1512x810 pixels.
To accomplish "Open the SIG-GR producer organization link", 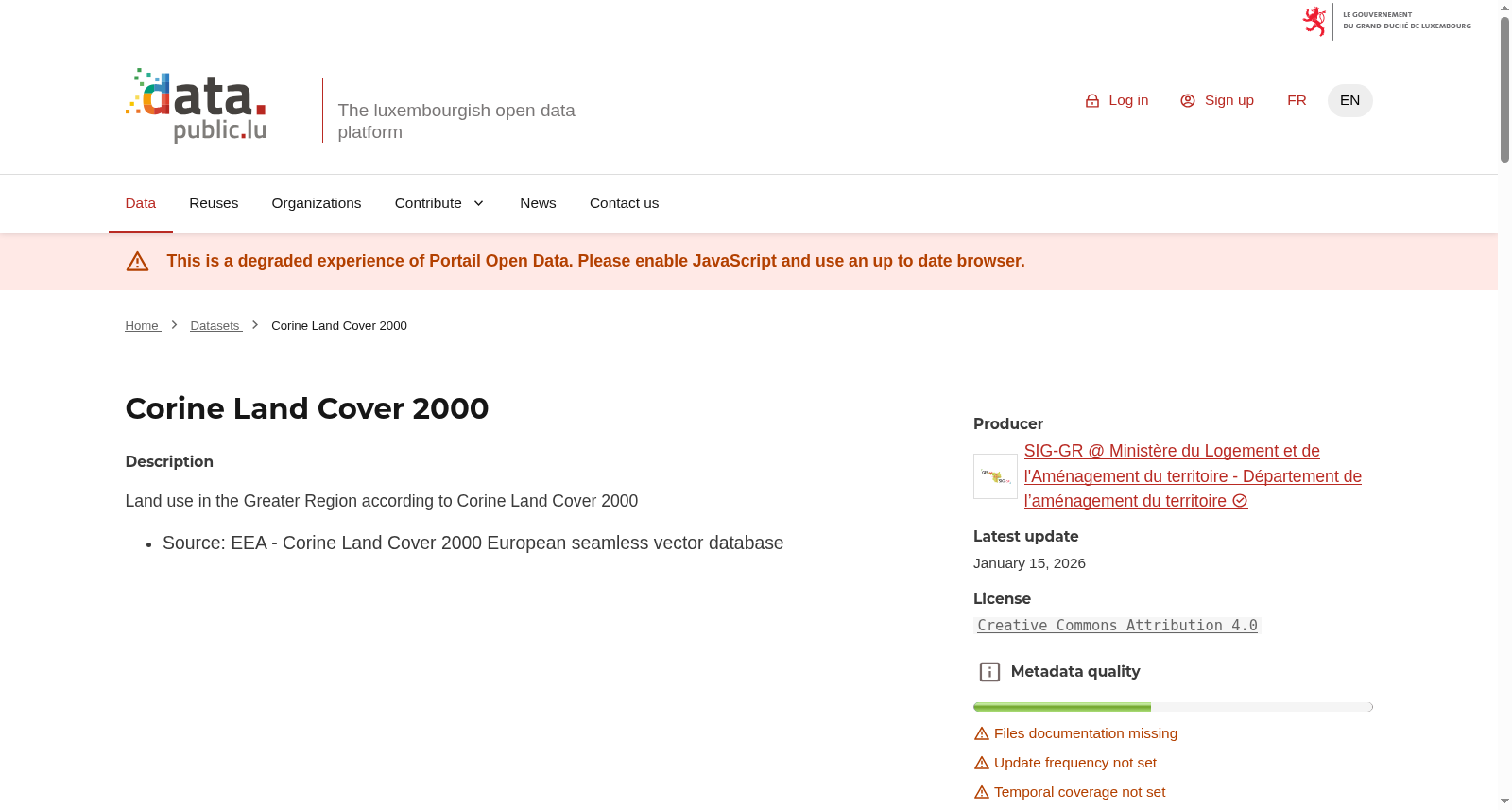I will tap(1193, 476).
